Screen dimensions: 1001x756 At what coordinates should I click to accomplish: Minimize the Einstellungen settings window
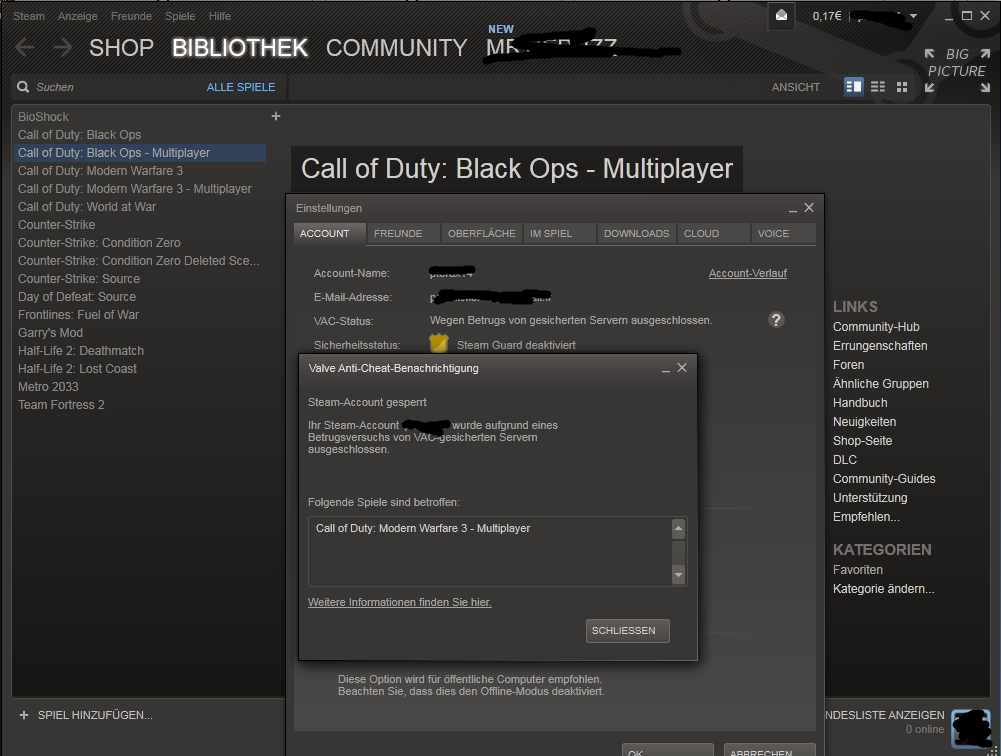click(x=793, y=209)
